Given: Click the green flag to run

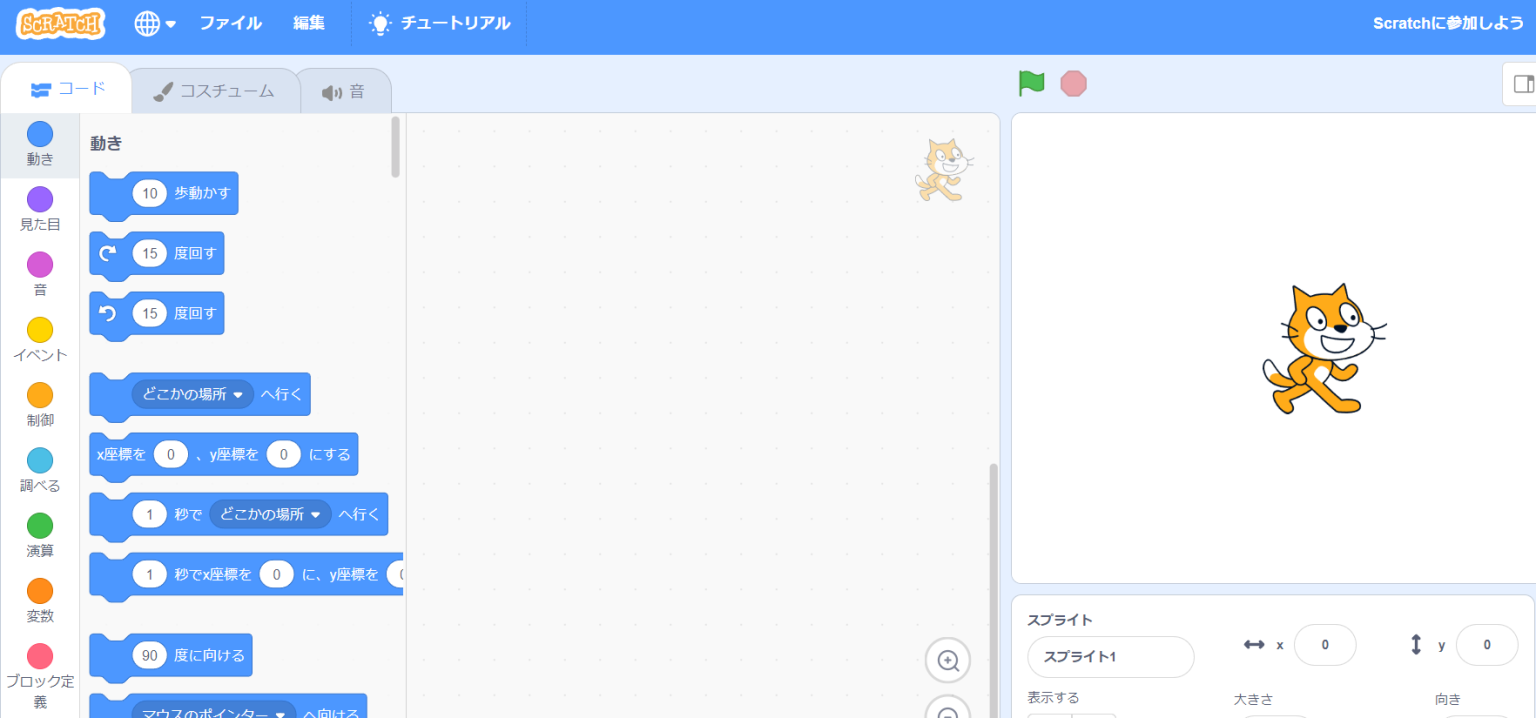Looking at the screenshot, I should tap(1031, 84).
